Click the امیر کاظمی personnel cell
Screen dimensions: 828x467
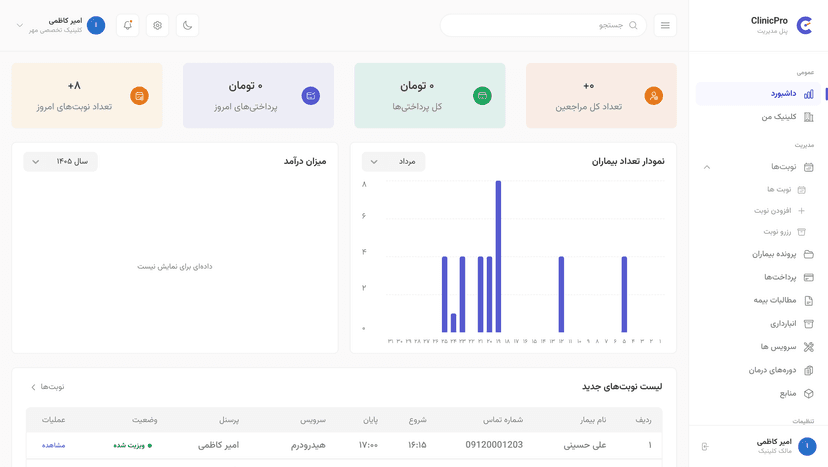(x=219, y=445)
